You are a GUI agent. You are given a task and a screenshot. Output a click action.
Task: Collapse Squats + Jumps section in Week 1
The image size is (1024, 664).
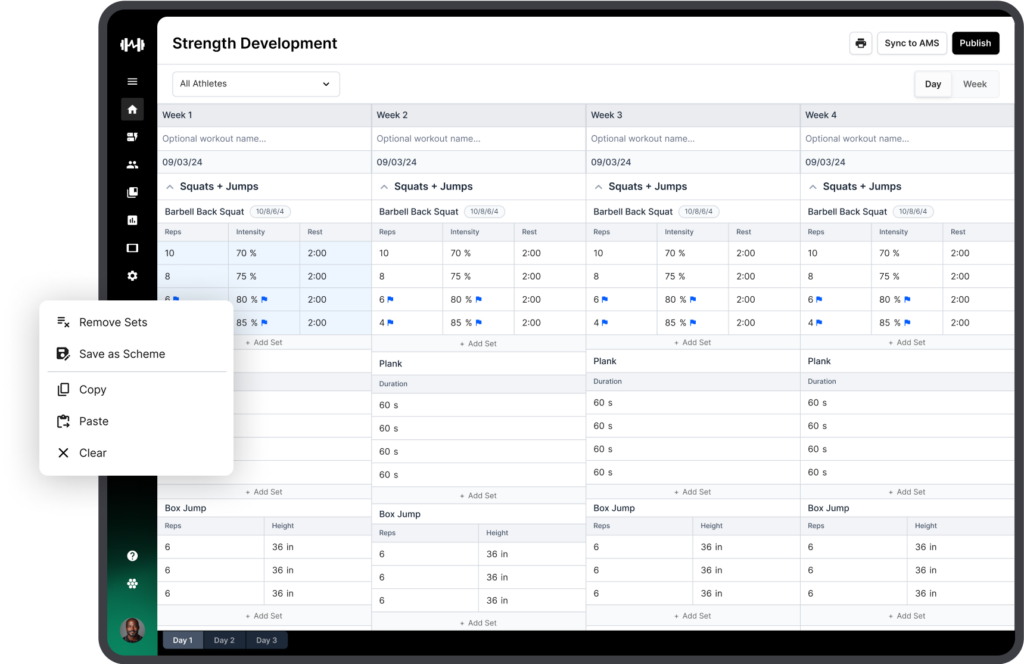[x=170, y=187]
